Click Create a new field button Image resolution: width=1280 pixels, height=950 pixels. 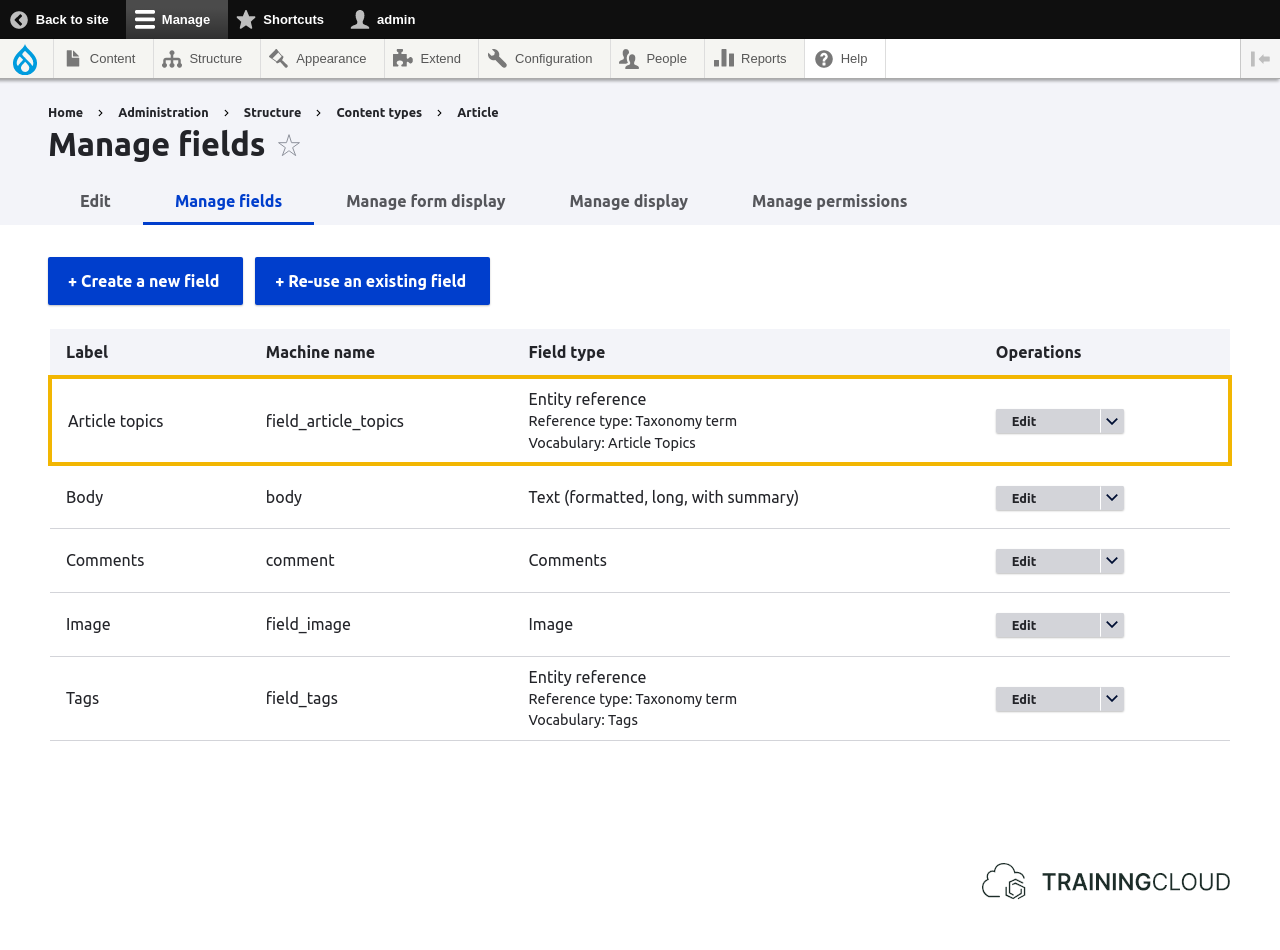[145, 281]
